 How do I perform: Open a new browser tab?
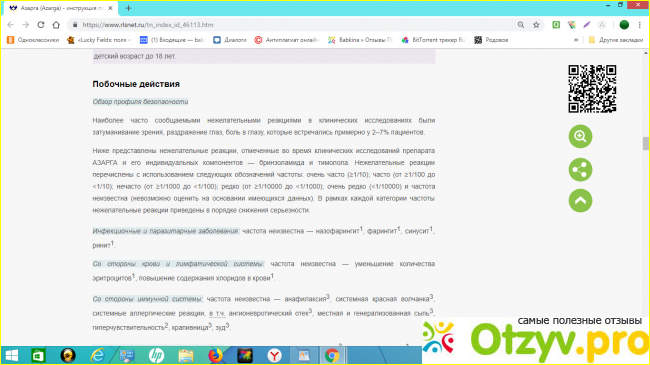pos(128,8)
